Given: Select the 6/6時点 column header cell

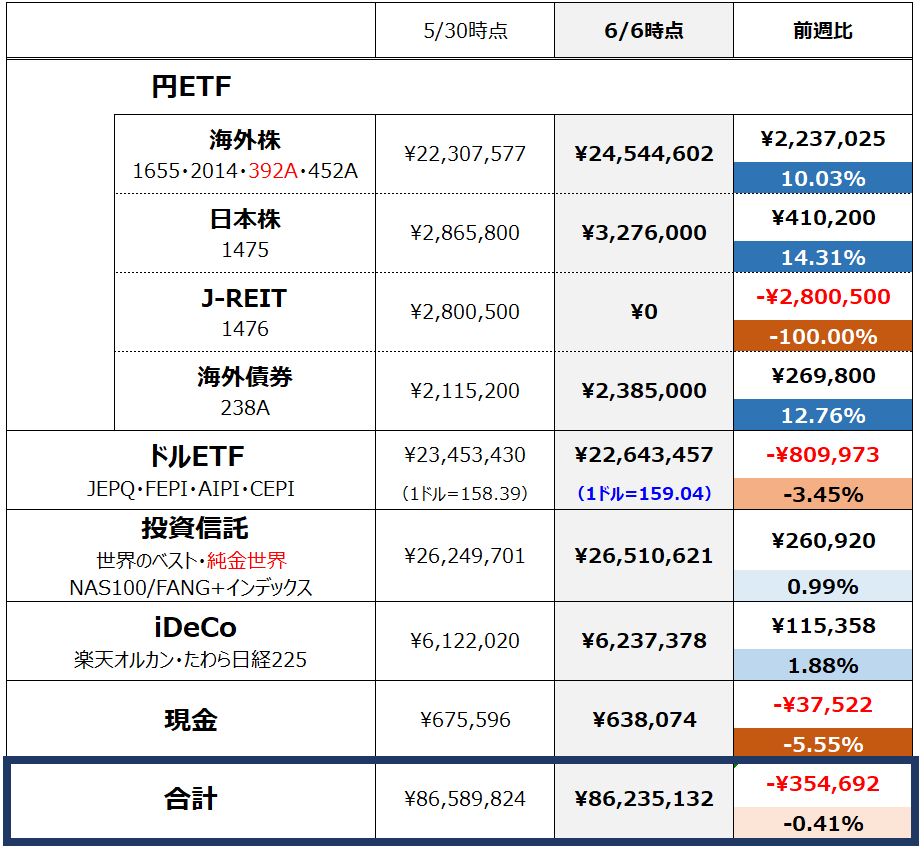Looking at the screenshot, I should click(x=644, y=31).
